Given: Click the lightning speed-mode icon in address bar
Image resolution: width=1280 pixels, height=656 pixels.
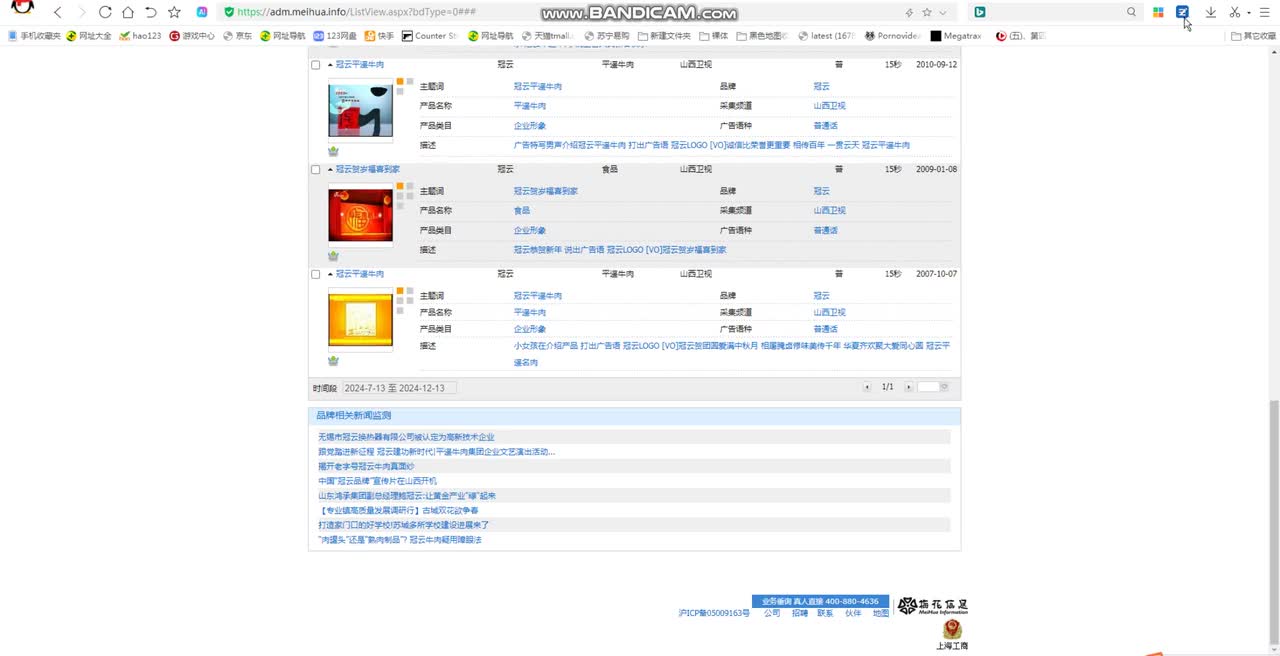Looking at the screenshot, I should (909, 12).
